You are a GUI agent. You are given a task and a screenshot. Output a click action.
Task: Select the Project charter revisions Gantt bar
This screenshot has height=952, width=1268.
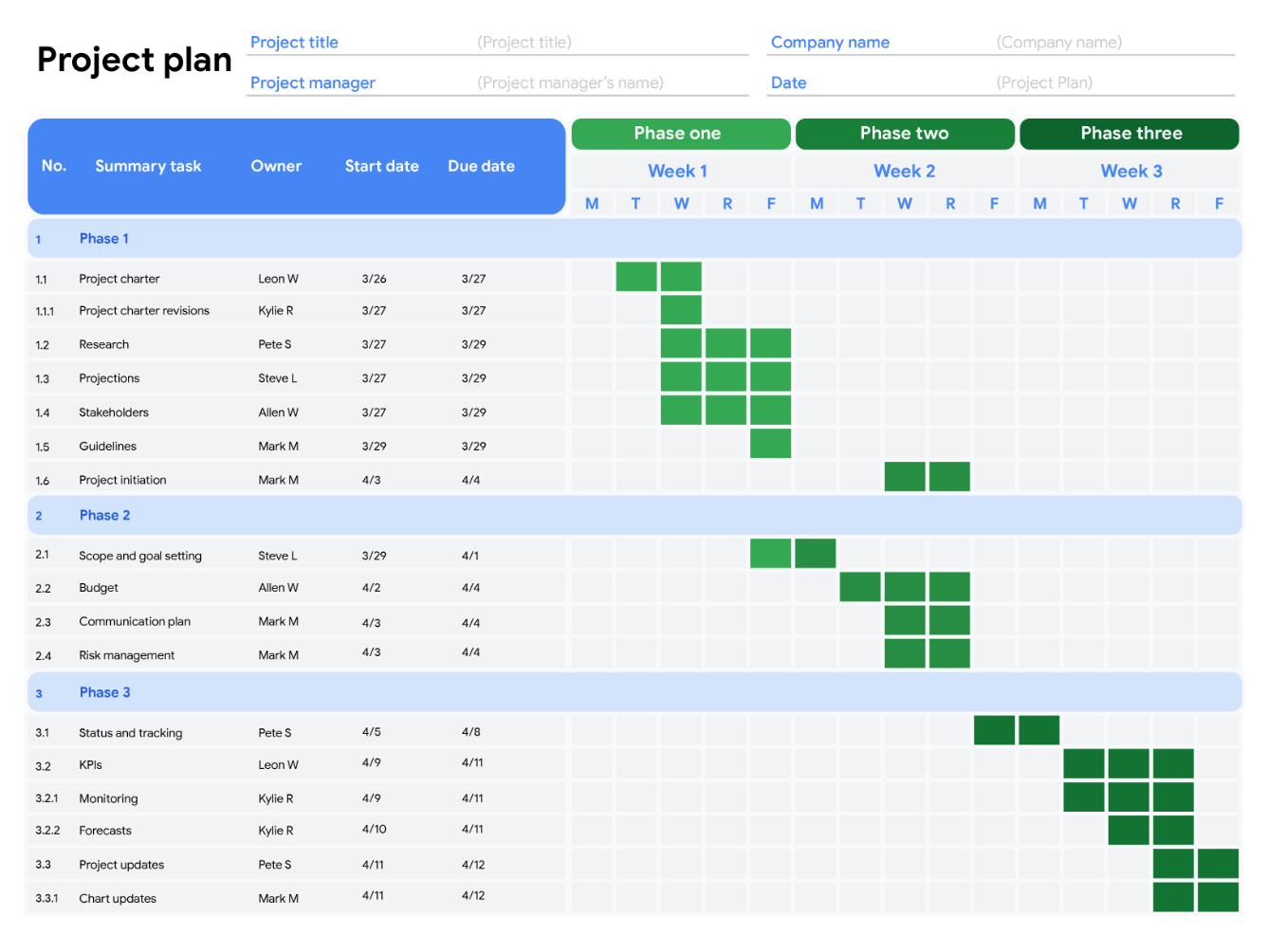pos(681,310)
